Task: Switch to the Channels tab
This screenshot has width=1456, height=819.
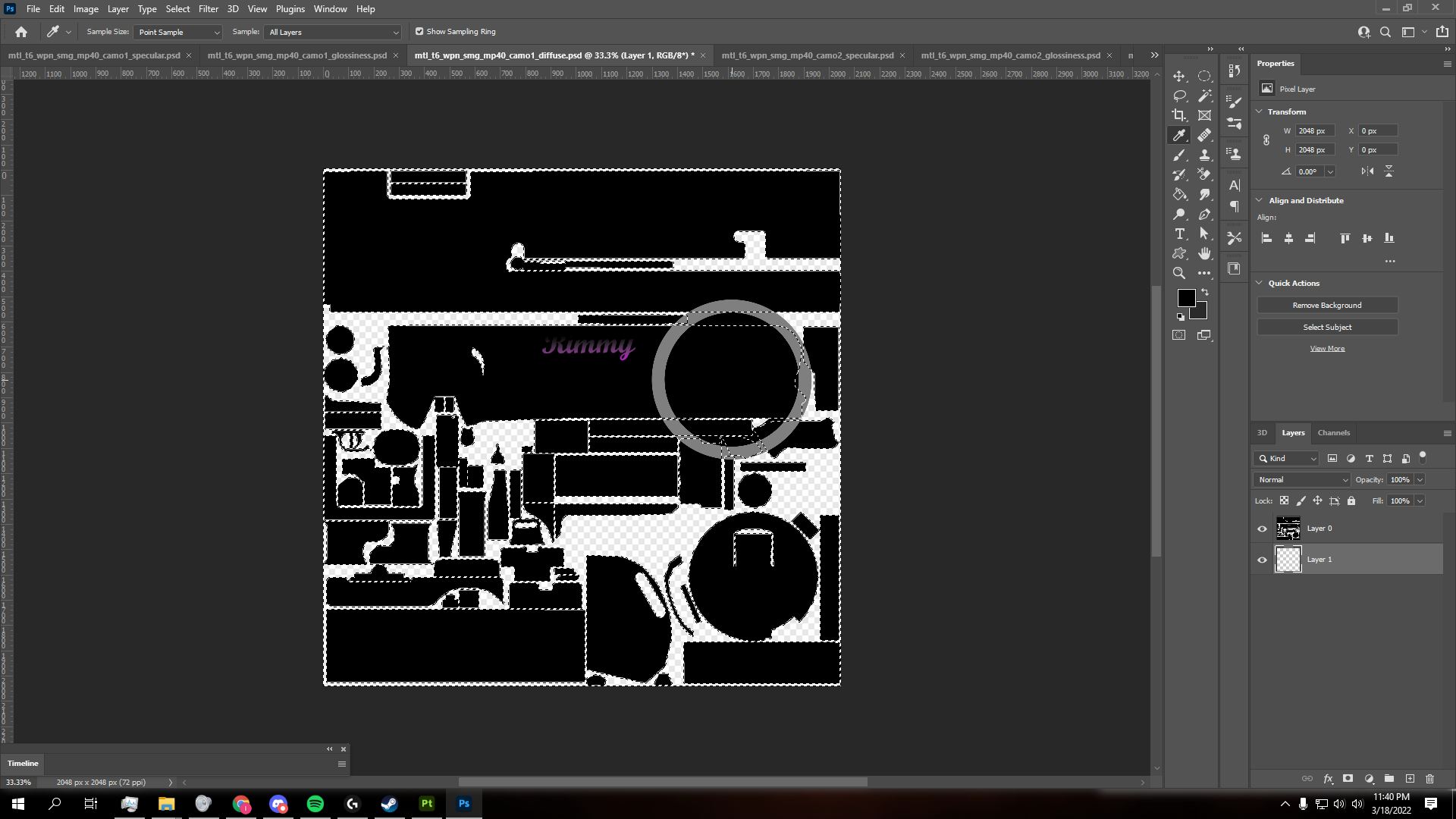Action: pyautogui.click(x=1333, y=433)
